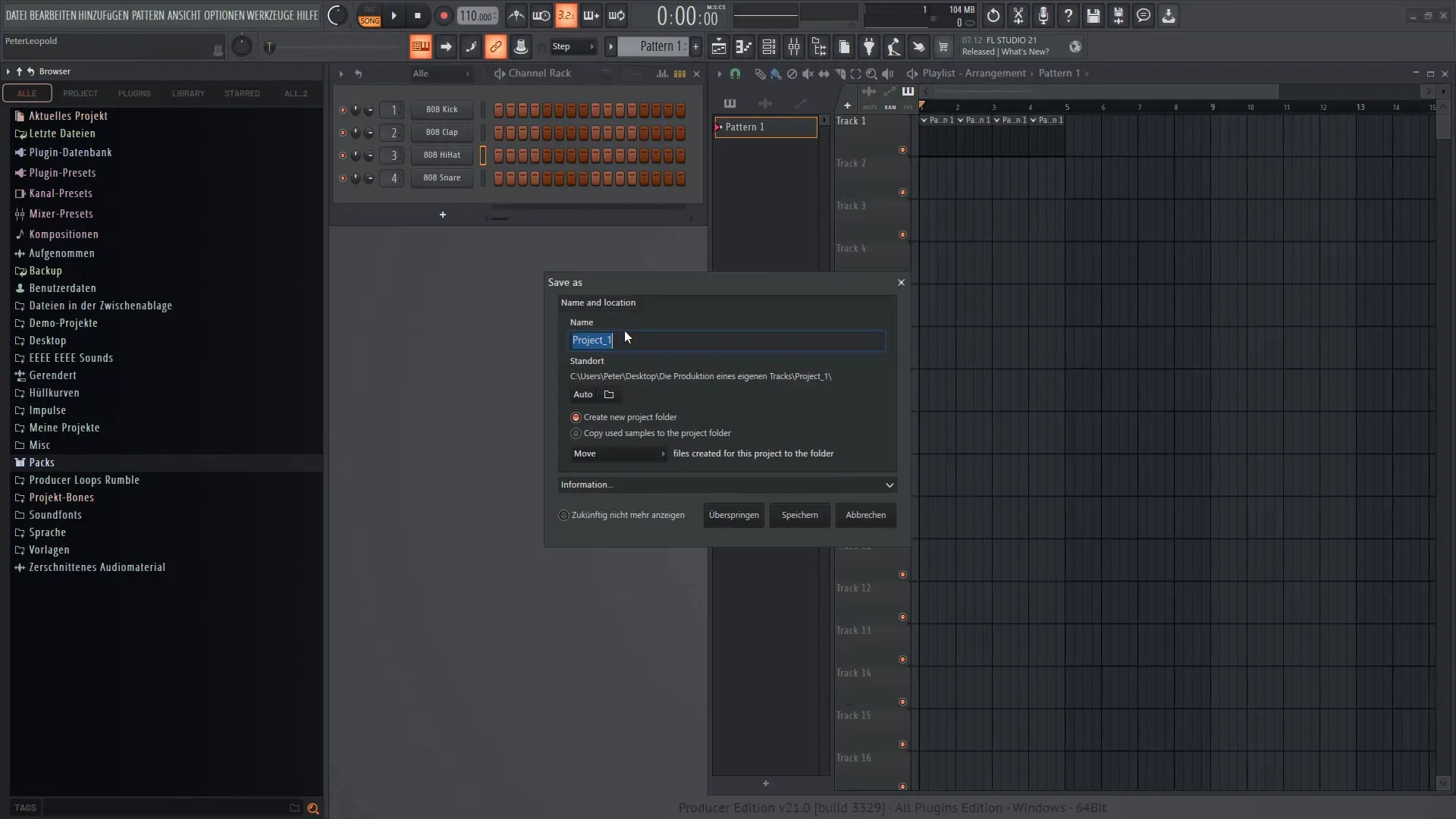Open the BEARBEITEN menu

click(52, 15)
